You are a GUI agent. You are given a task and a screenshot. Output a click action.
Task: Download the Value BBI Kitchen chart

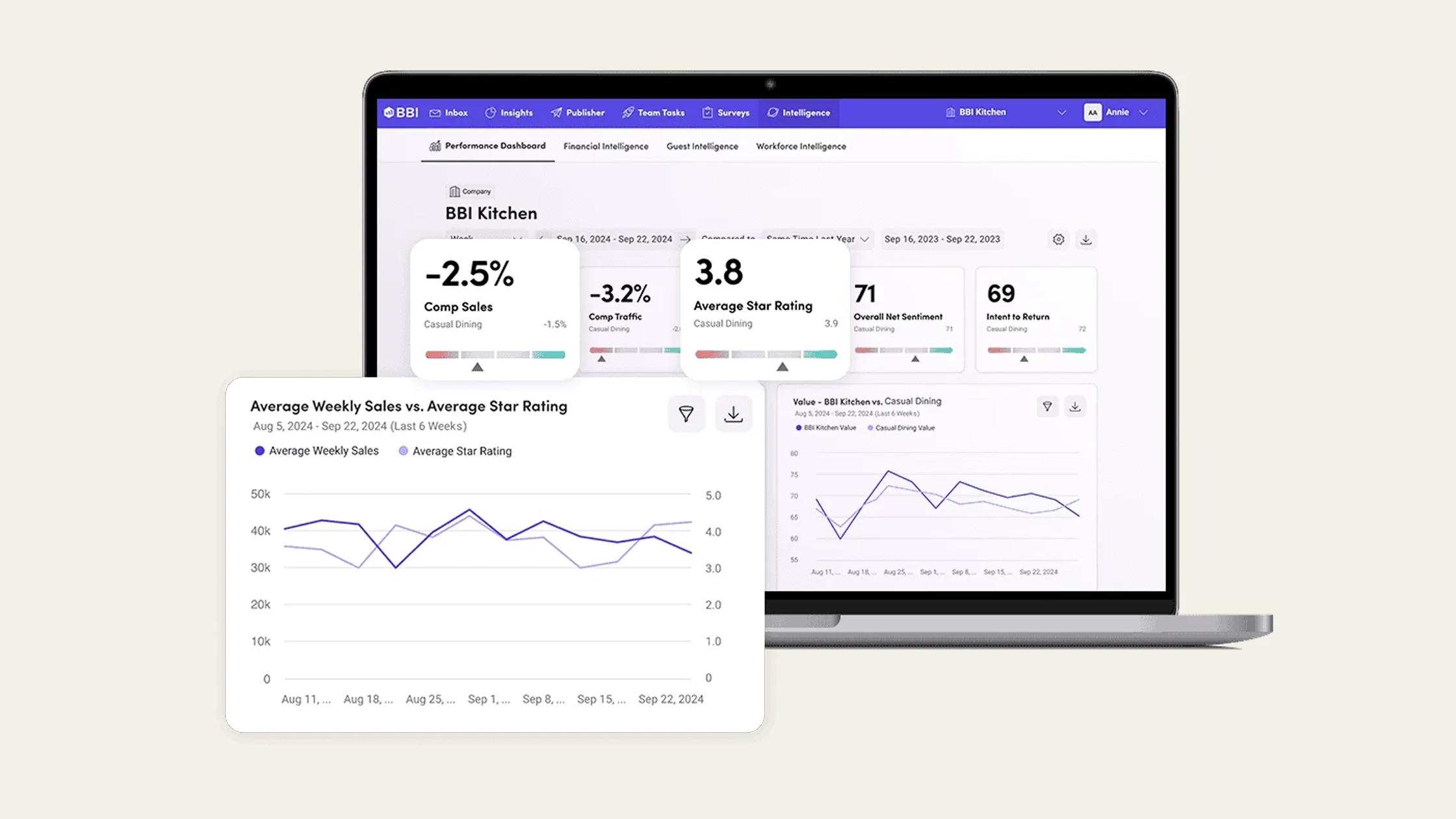coord(1075,407)
